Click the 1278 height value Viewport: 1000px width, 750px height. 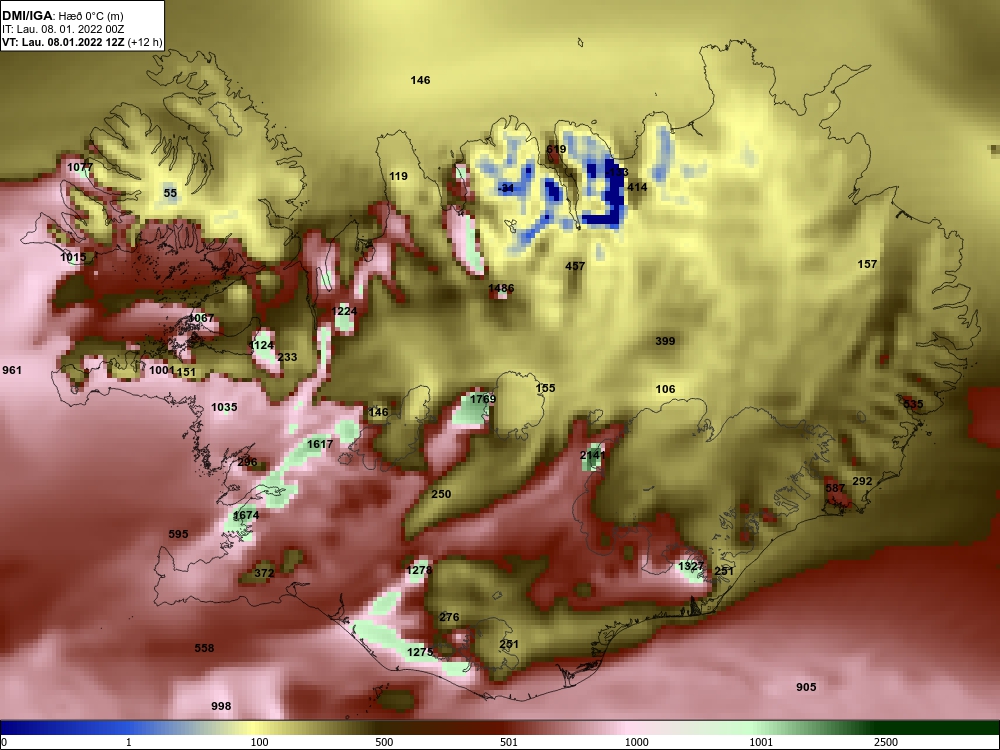[420, 570]
